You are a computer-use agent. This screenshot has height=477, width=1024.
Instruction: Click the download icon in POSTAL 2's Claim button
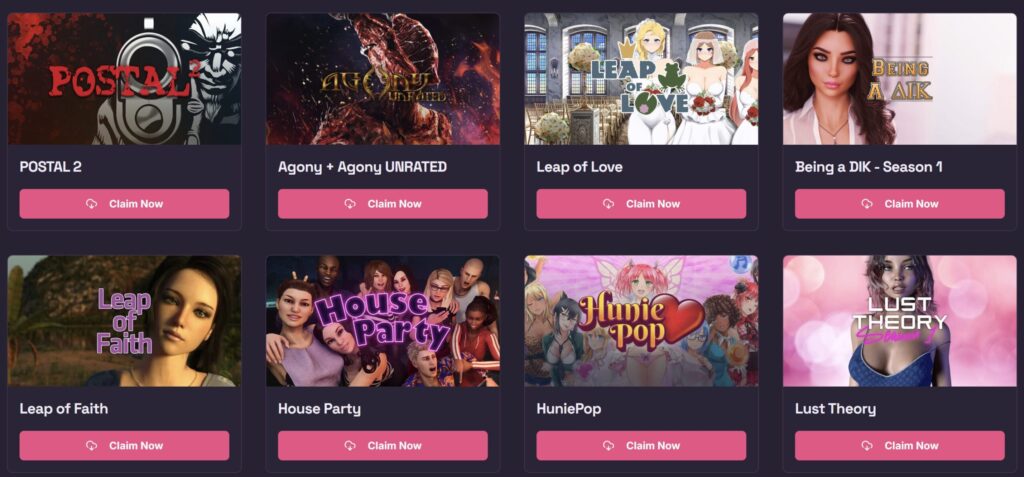(x=91, y=204)
